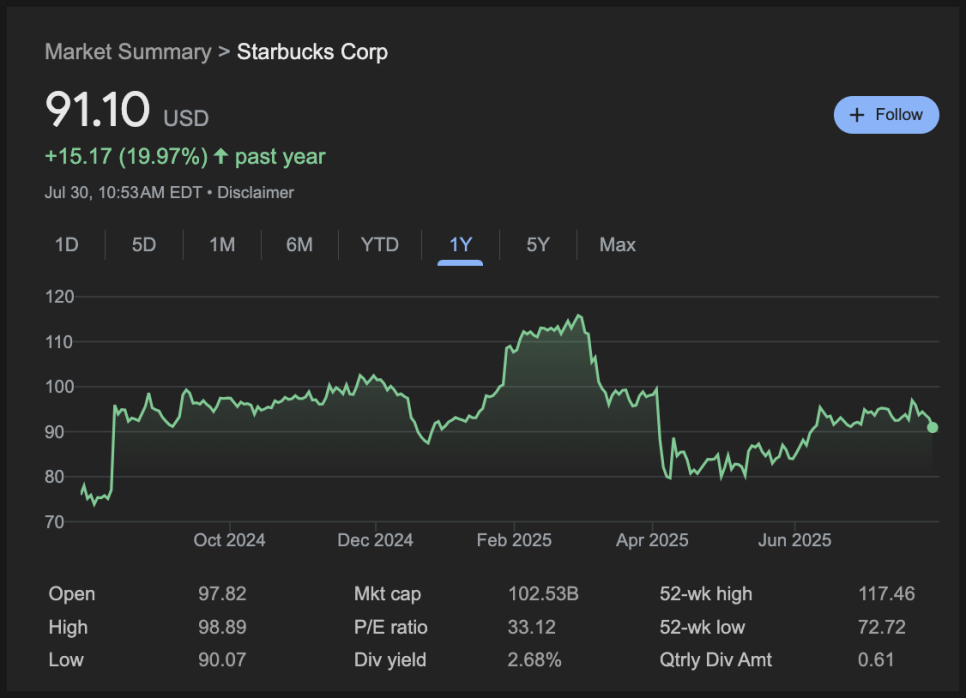Select the 6M time range
The width and height of the screenshot is (966, 698).
coord(299,245)
